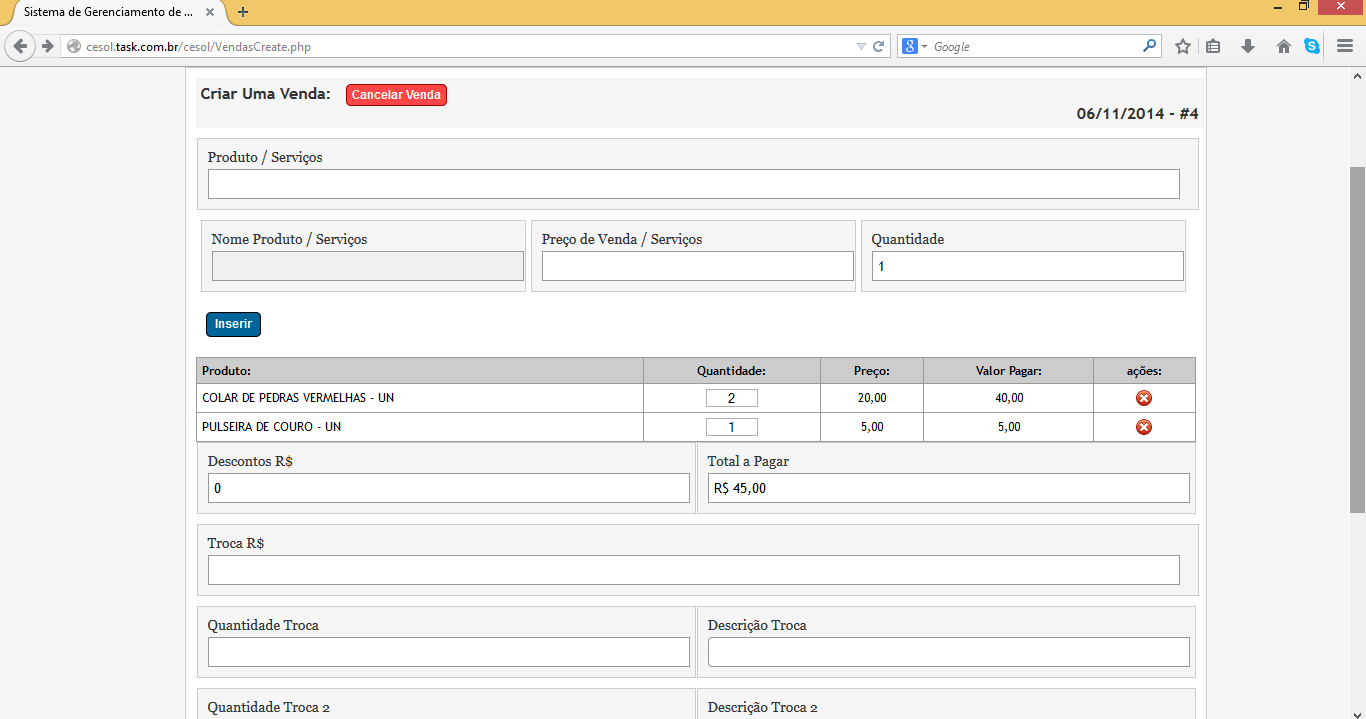The image size is (1366, 719).
Task: Open the Firefox hamburger menu
Action: [x=1345, y=46]
